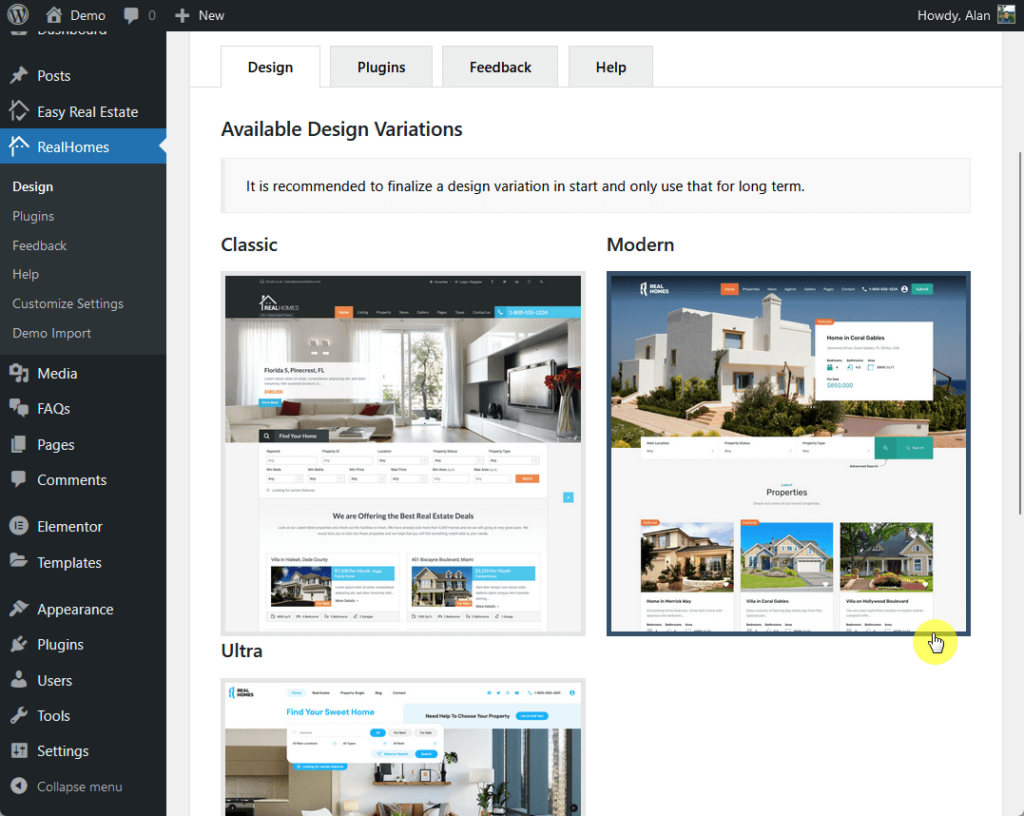Open Elementor via its sidebar icon

(18, 526)
